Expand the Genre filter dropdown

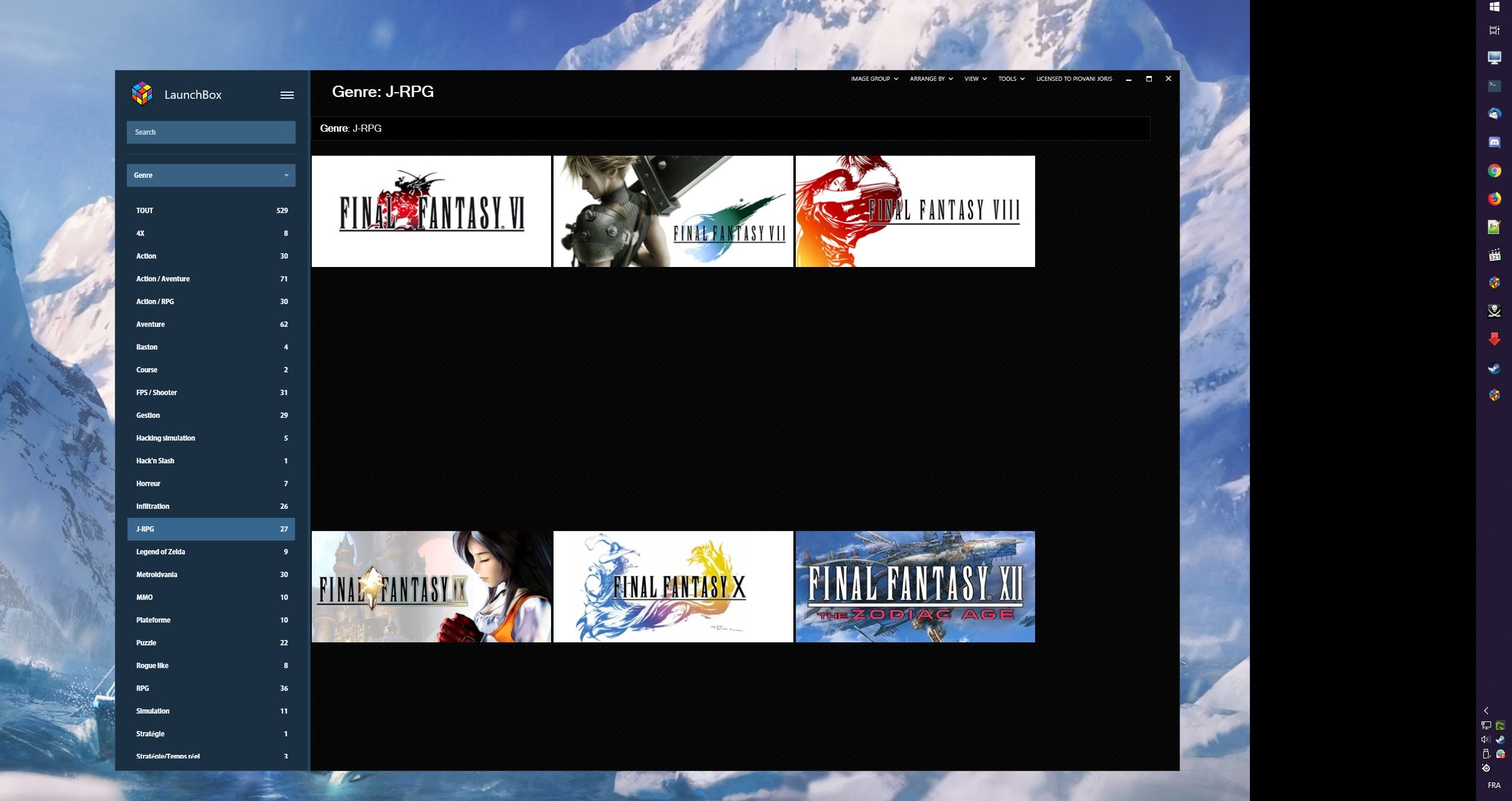click(x=211, y=175)
